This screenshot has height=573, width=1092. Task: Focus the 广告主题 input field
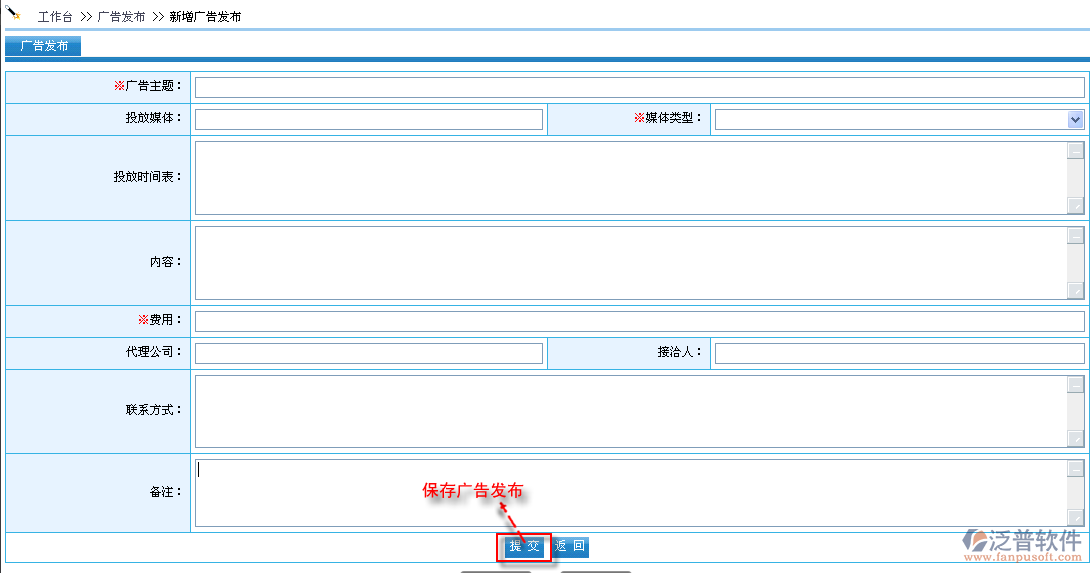click(x=639, y=87)
